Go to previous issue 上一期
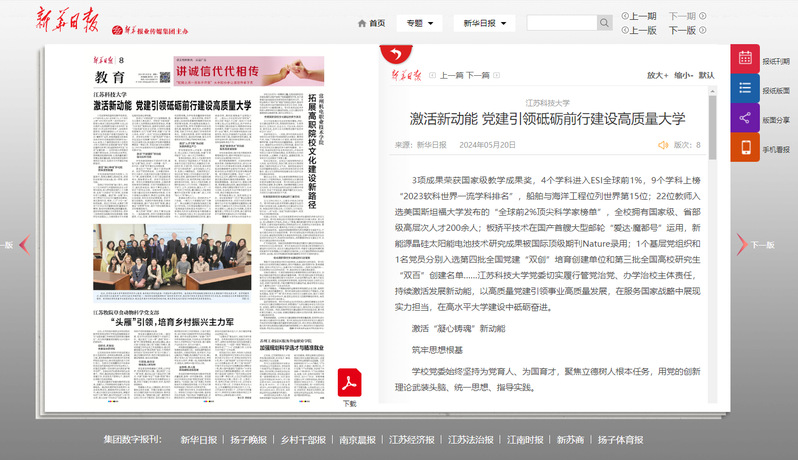Screen dimensions: 798x460 [x=639, y=16]
